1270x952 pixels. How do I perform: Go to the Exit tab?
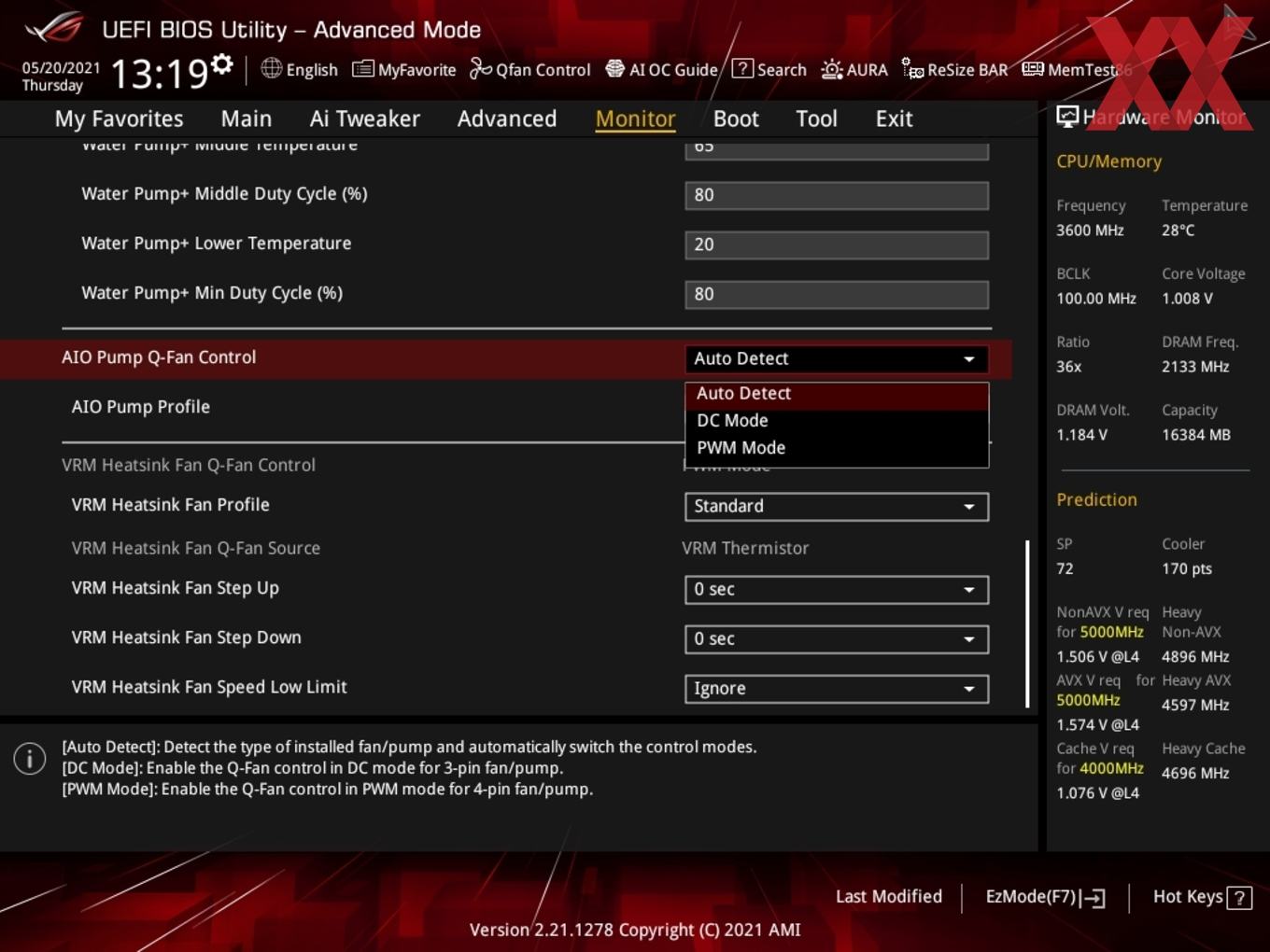(x=895, y=119)
